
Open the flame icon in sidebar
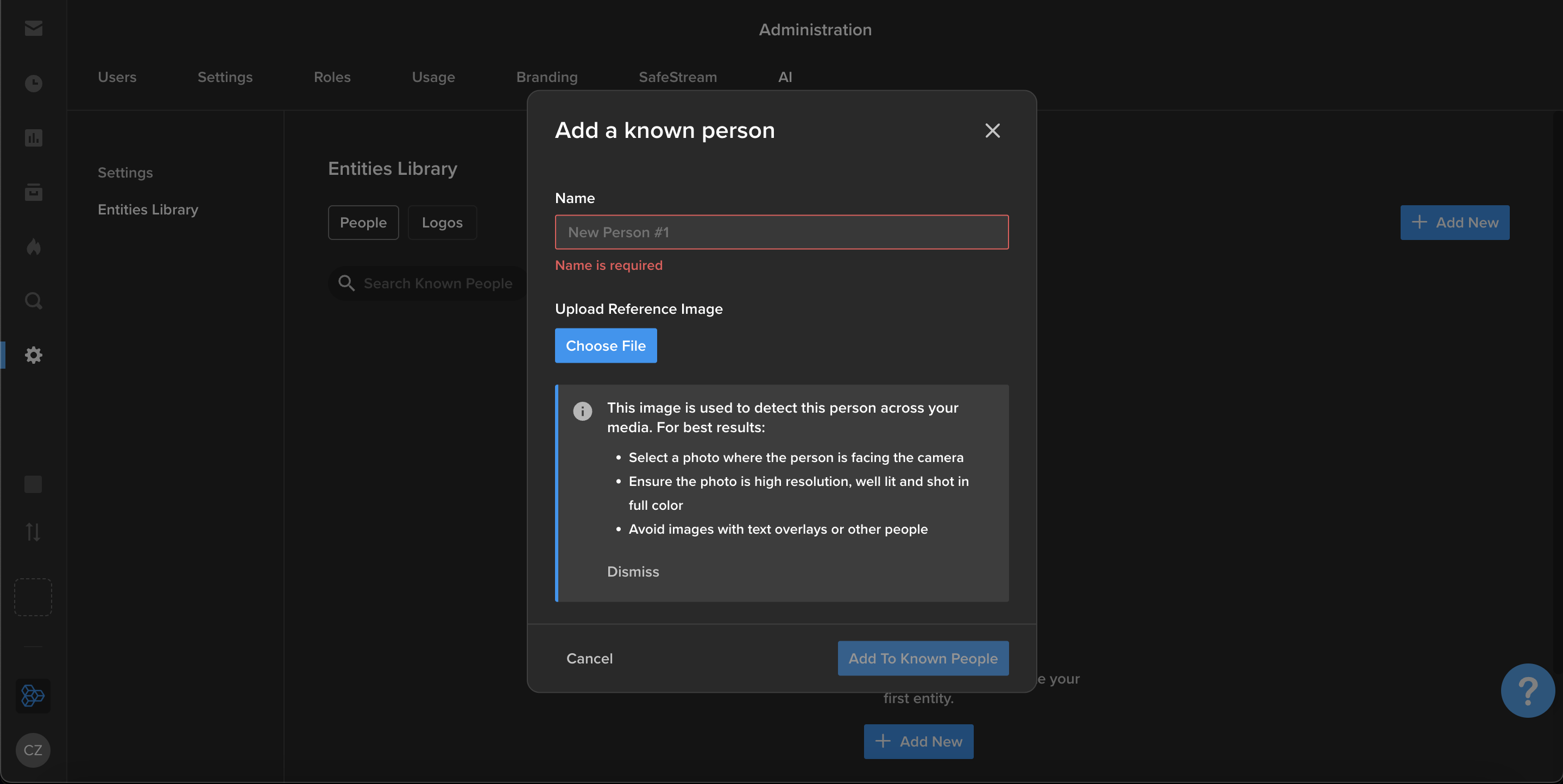[33, 246]
